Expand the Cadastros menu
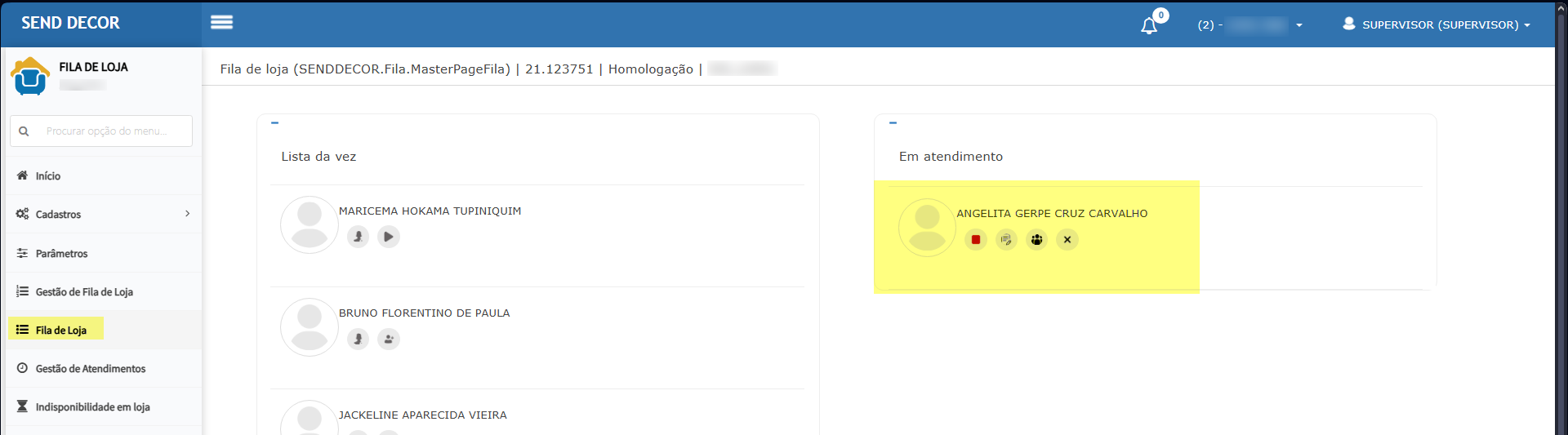The width and height of the screenshot is (1568, 435). coord(104,214)
